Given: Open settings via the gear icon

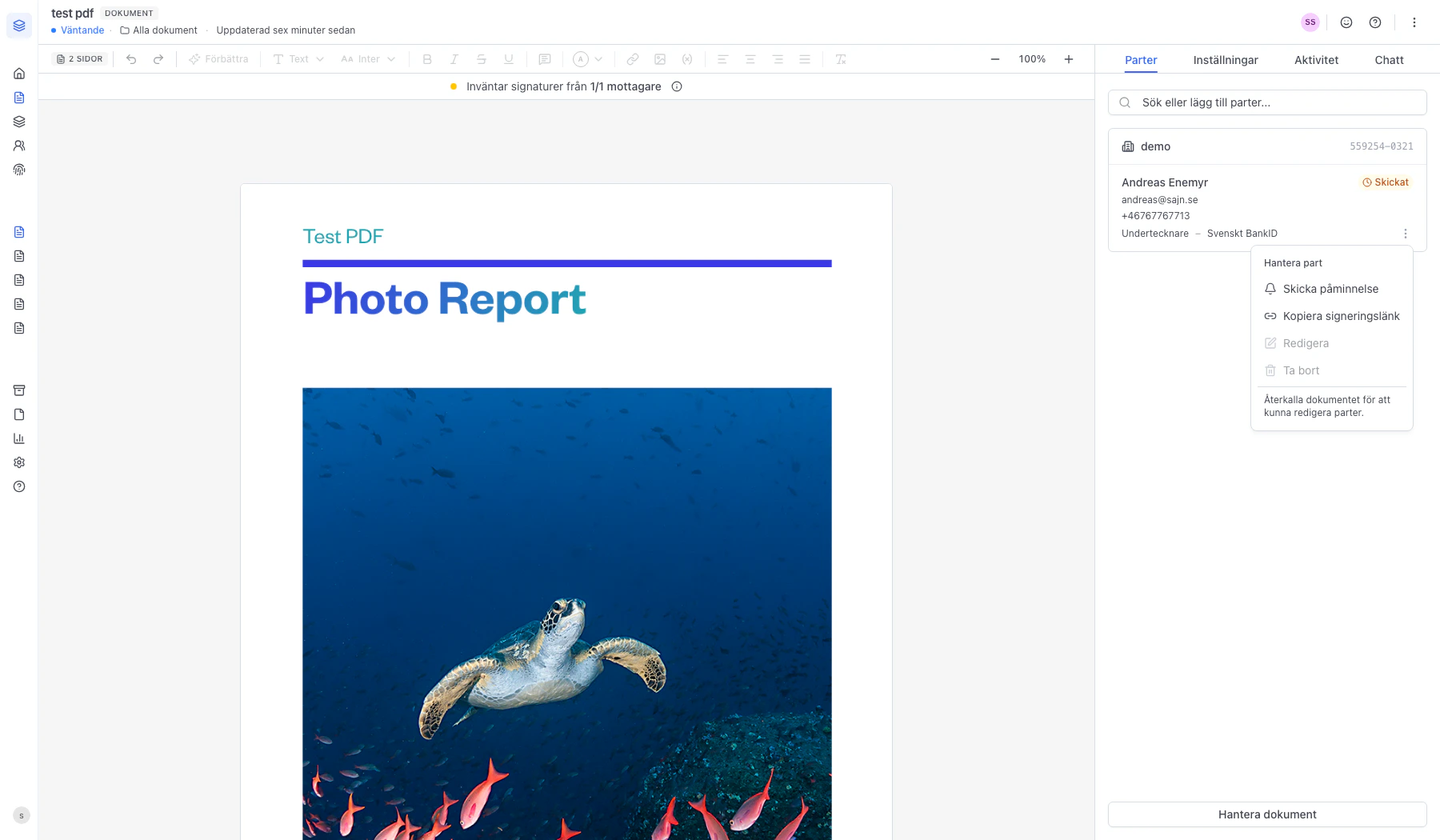Looking at the screenshot, I should point(19,462).
